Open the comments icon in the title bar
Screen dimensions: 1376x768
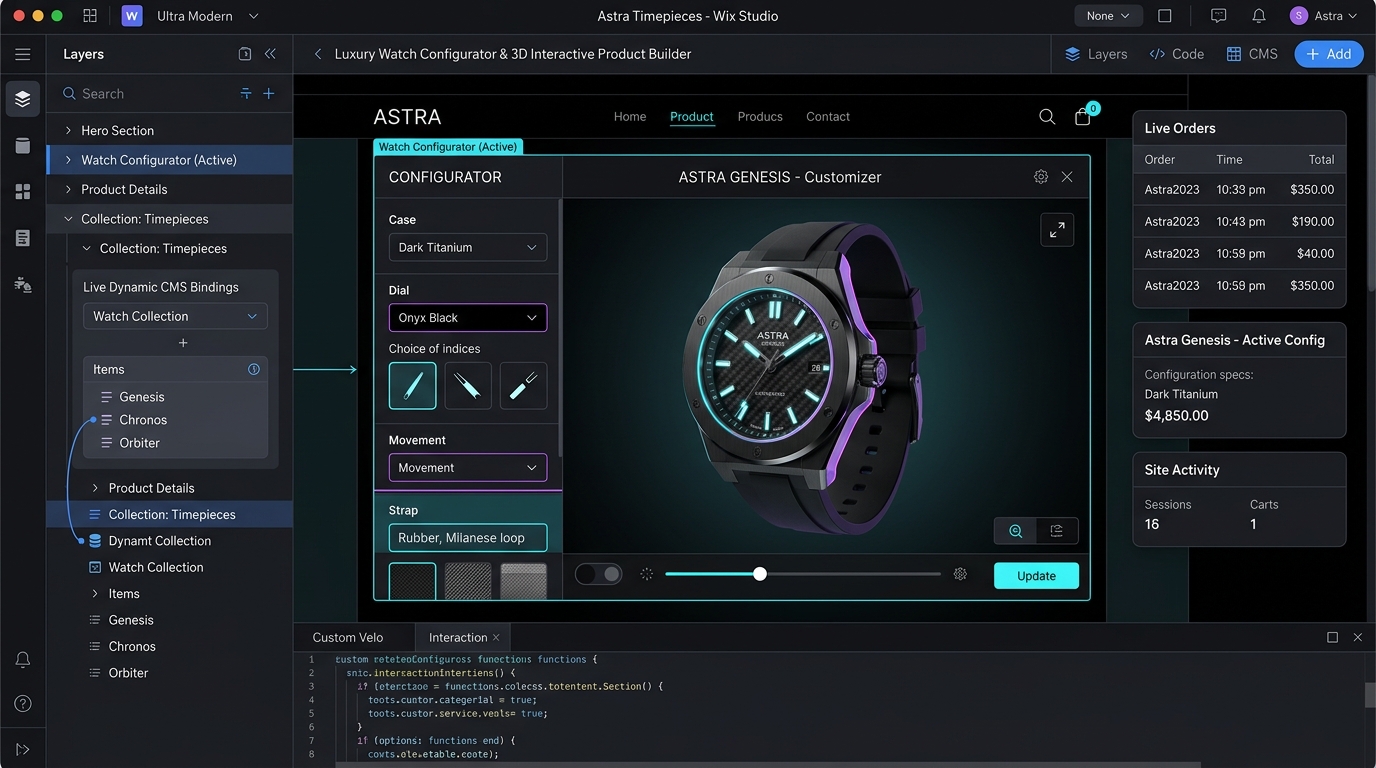[x=1218, y=16]
